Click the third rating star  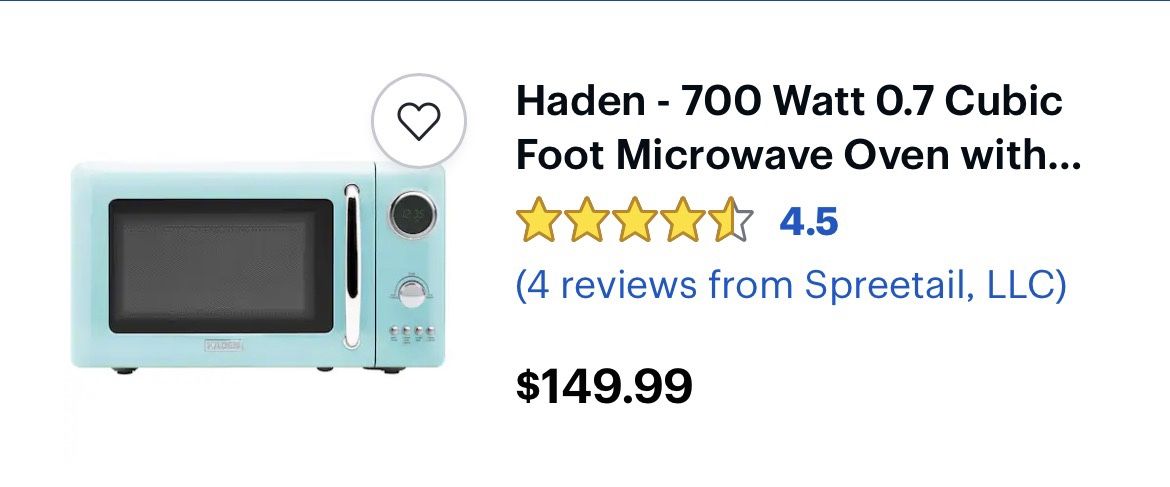634,220
